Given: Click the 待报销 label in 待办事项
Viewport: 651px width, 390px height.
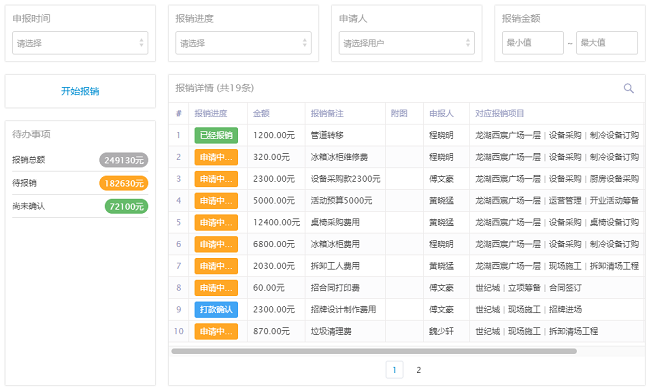Looking at the screenshot, I should click(x=24, y=183).
